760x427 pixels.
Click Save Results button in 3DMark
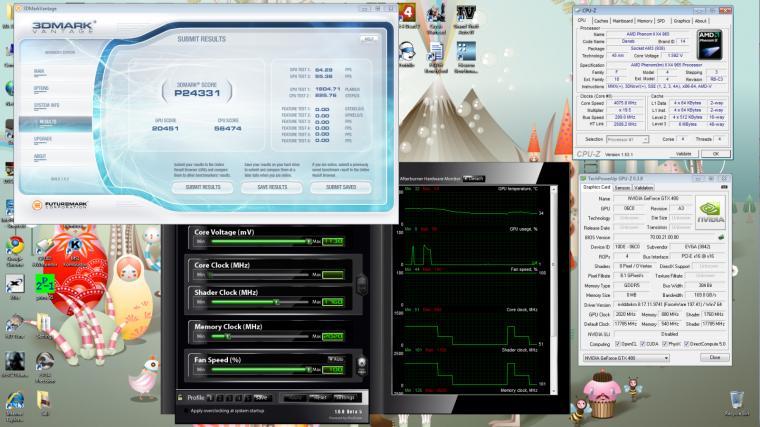pyautogui.click(x=272, y=187)
